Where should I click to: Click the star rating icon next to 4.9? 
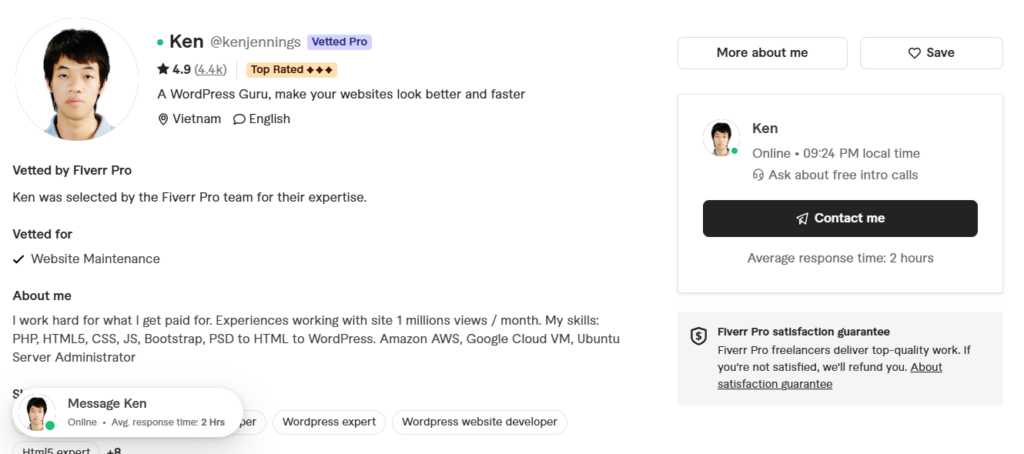(163, 69)
